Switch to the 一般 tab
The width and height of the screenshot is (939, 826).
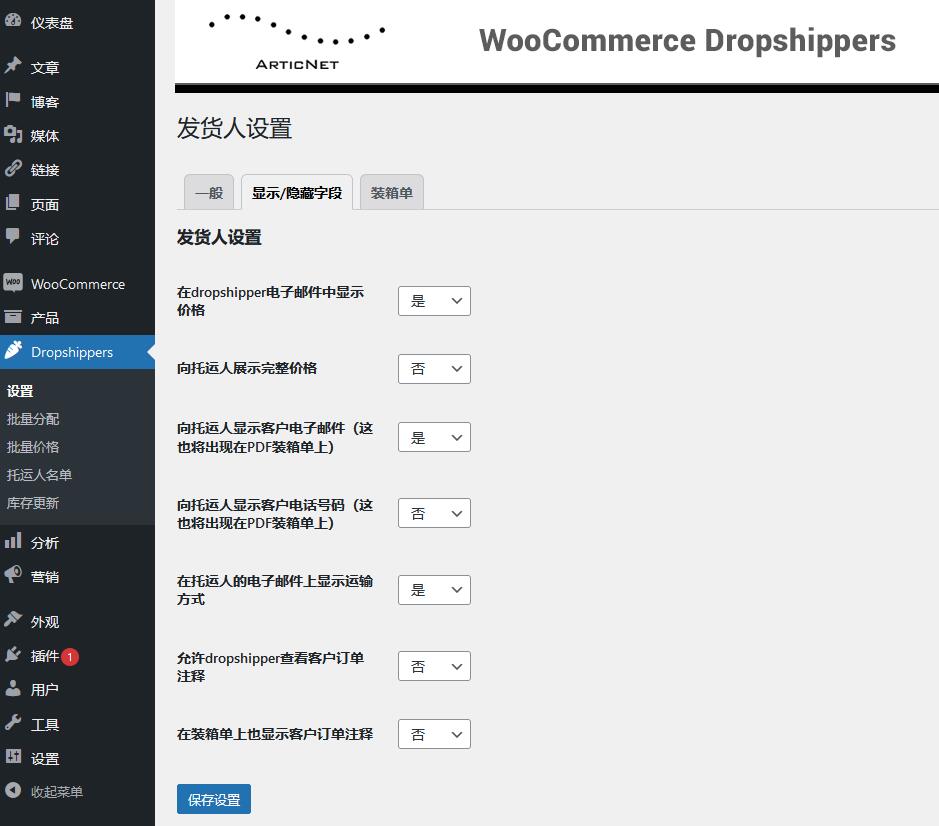[x=209, y=192]
